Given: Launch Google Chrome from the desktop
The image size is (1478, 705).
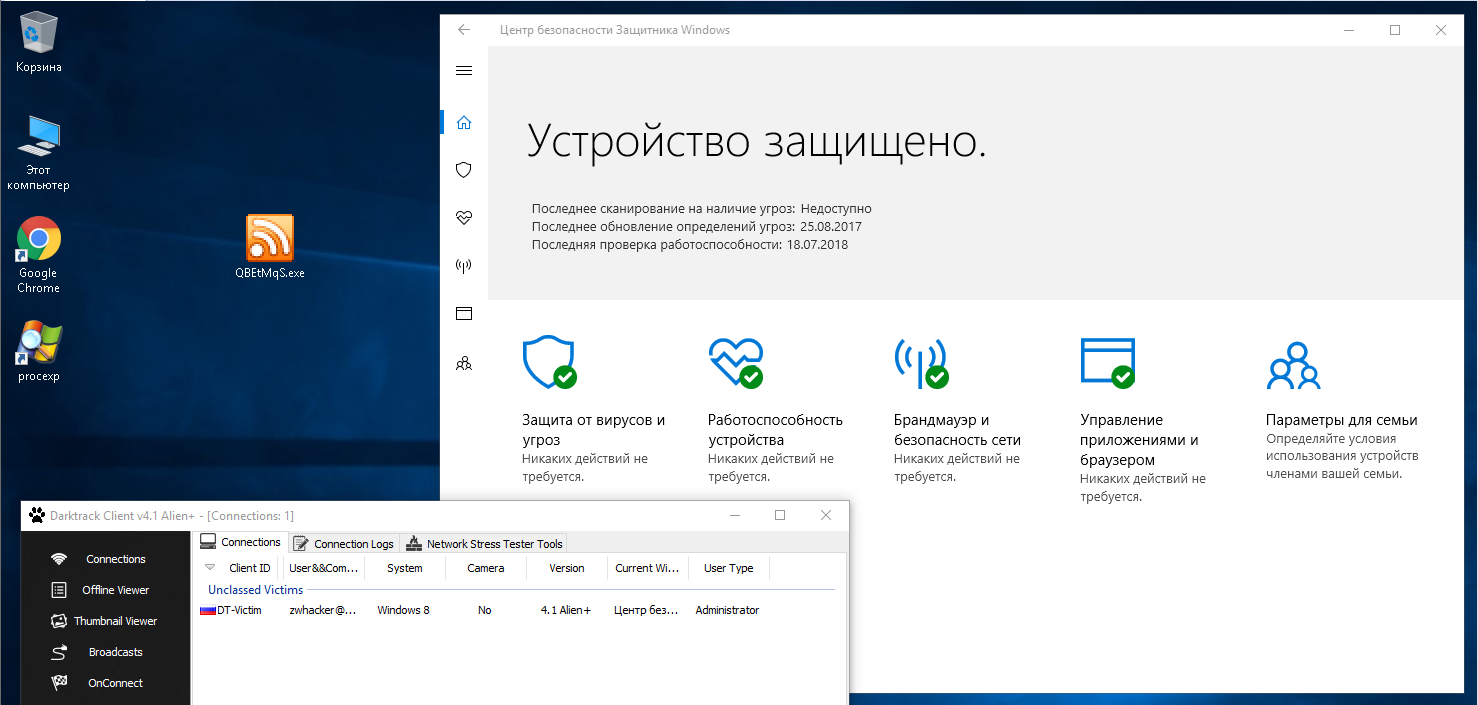Looking at the screenshot, I should pyautogui.click(x=38, y=256).
